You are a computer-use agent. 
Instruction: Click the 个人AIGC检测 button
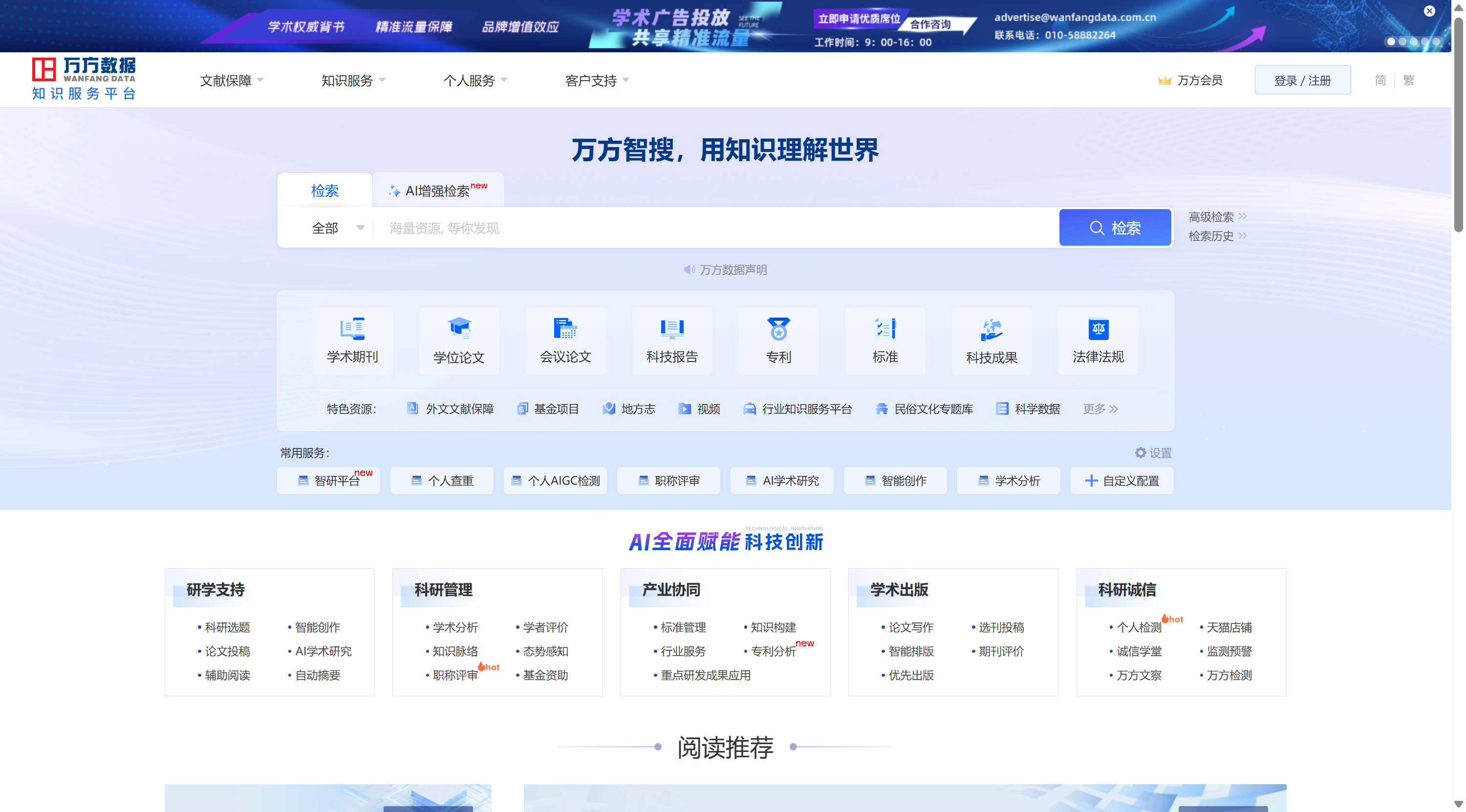[555, 480]
